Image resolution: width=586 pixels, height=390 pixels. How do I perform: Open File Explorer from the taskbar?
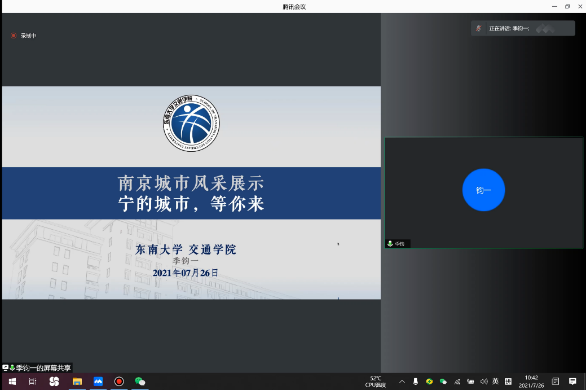77,381
